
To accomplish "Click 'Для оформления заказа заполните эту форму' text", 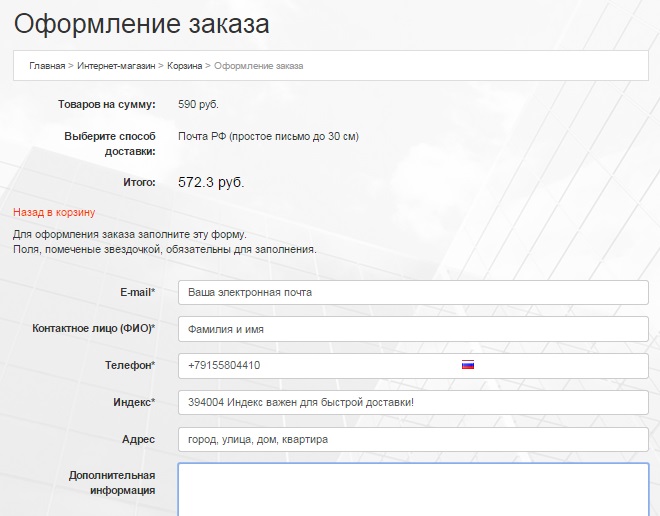I will (130, 234).
